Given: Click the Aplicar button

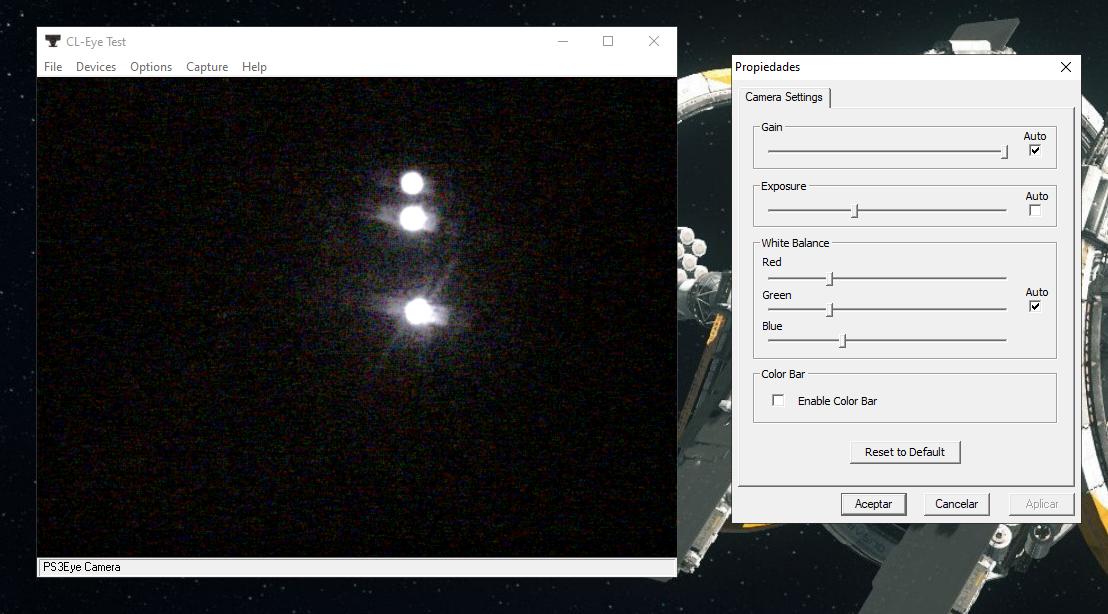Looking at the screenshot, I should (1042, 504).
